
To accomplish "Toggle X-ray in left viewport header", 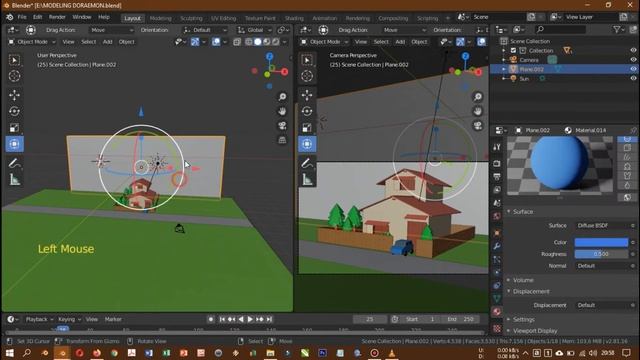I will pyautogui.click(x=237, y=42).
